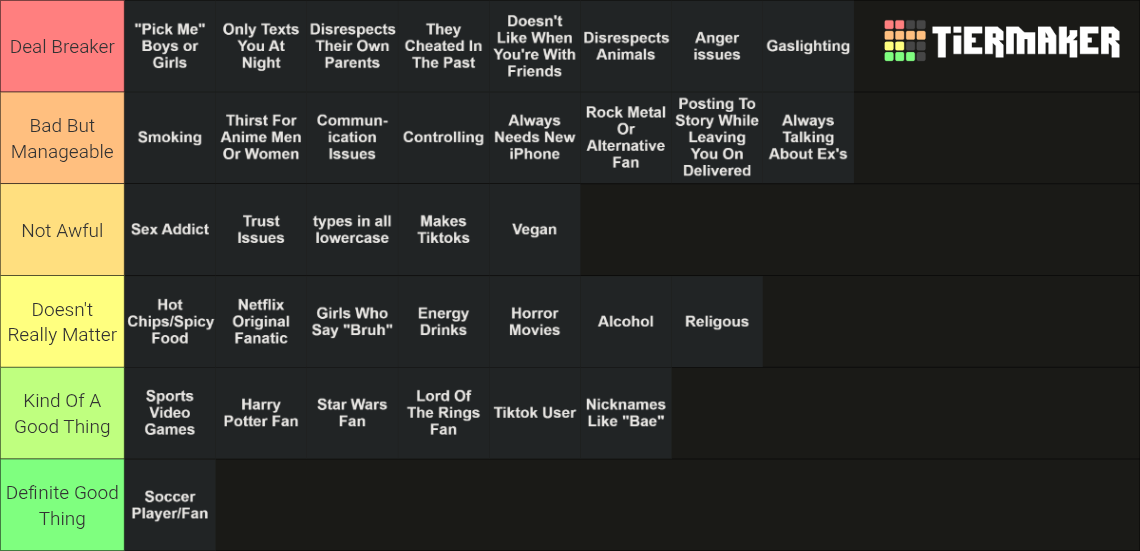
Task: Click the Vegan tile
Action: pos(534,230)
